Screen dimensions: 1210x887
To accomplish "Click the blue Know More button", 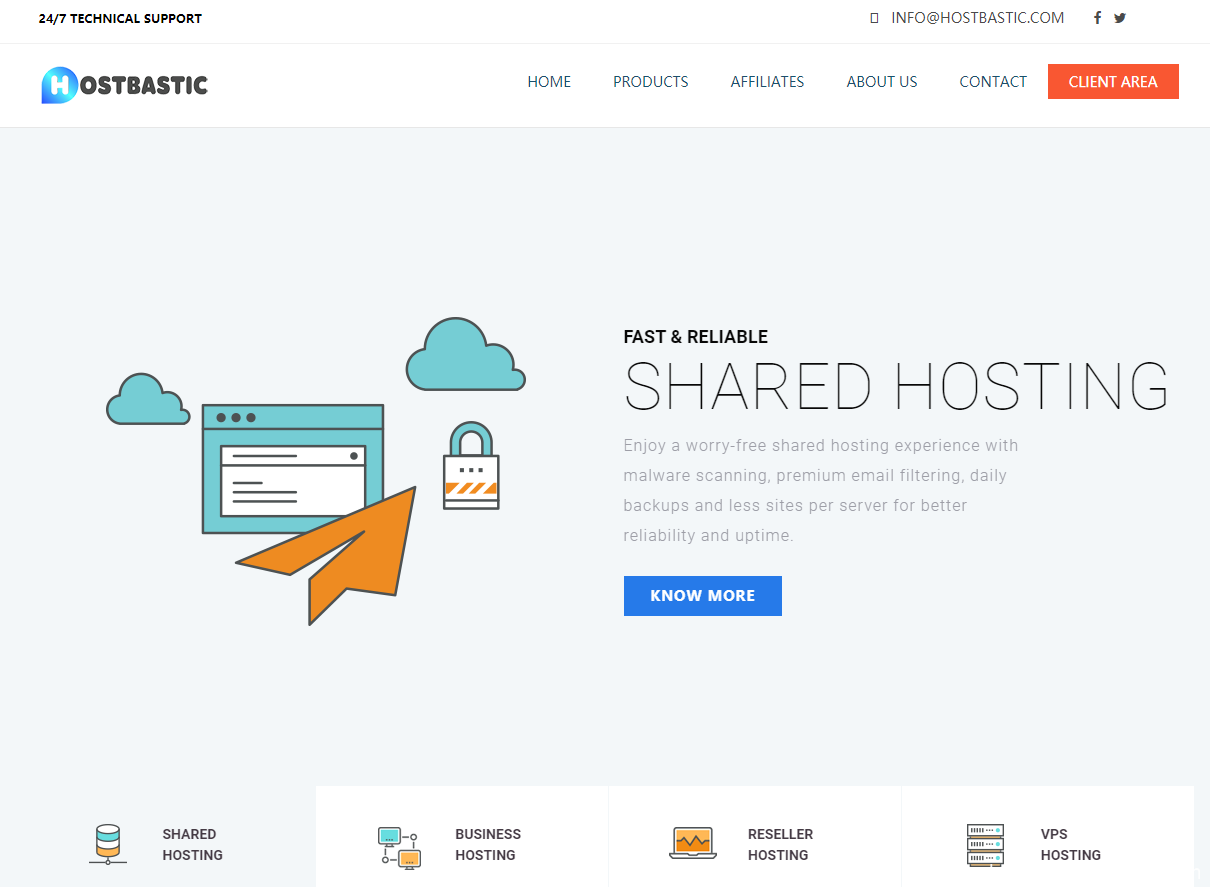I will [702, 596].
